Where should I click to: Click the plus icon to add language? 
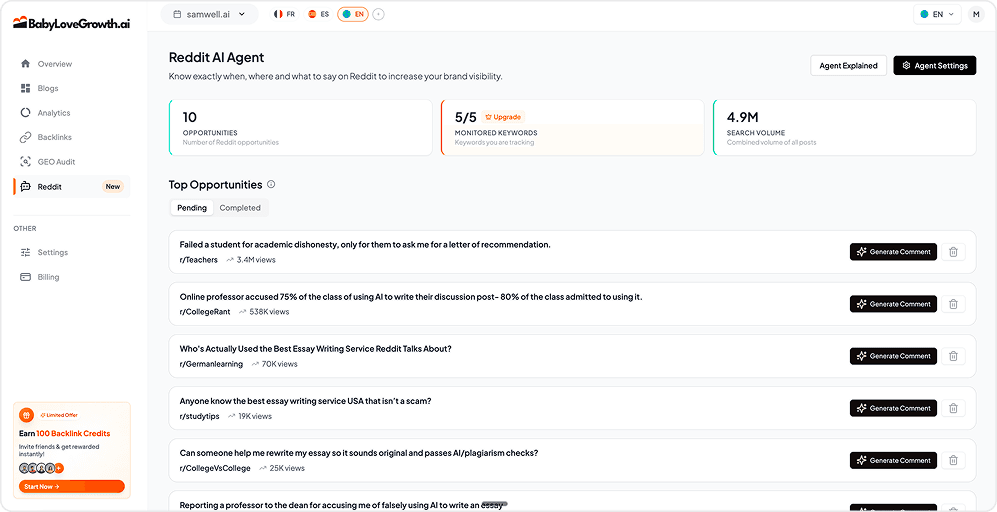[378, 14]
